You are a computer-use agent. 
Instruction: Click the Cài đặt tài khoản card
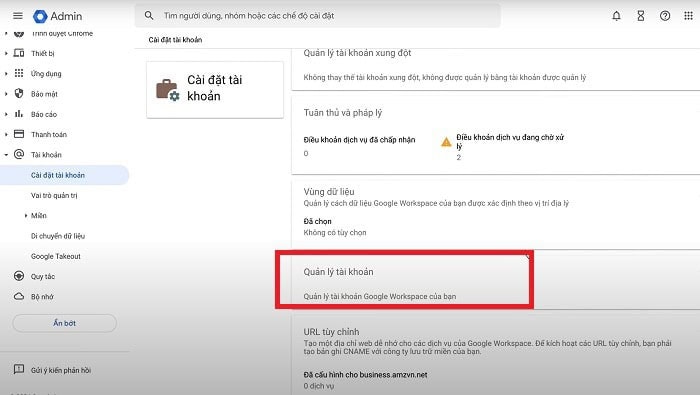pos(215,90)
